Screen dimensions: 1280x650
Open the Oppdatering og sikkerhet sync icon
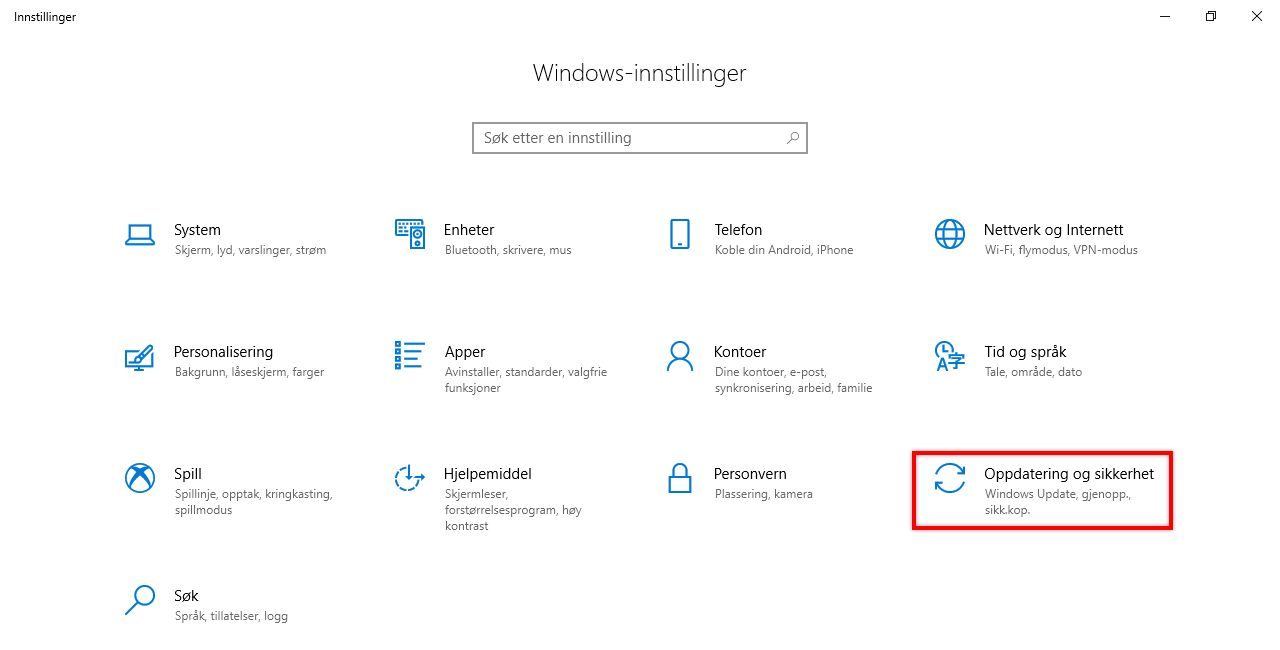[x=950, y=478]
